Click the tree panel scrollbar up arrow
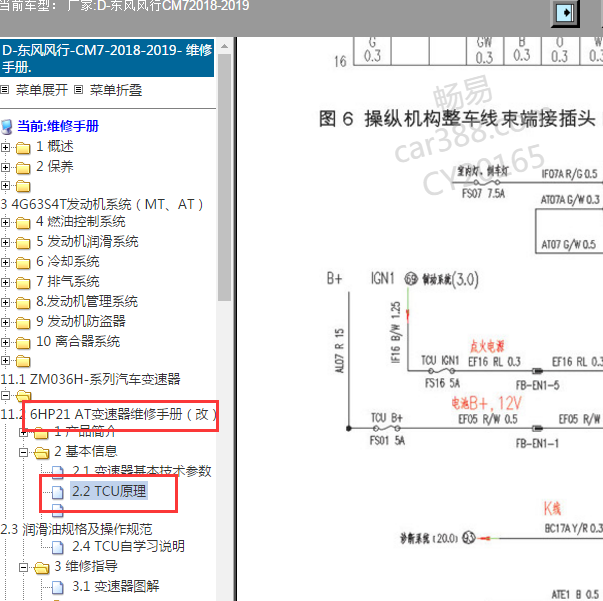603x601 pixels. pos(225,47)
